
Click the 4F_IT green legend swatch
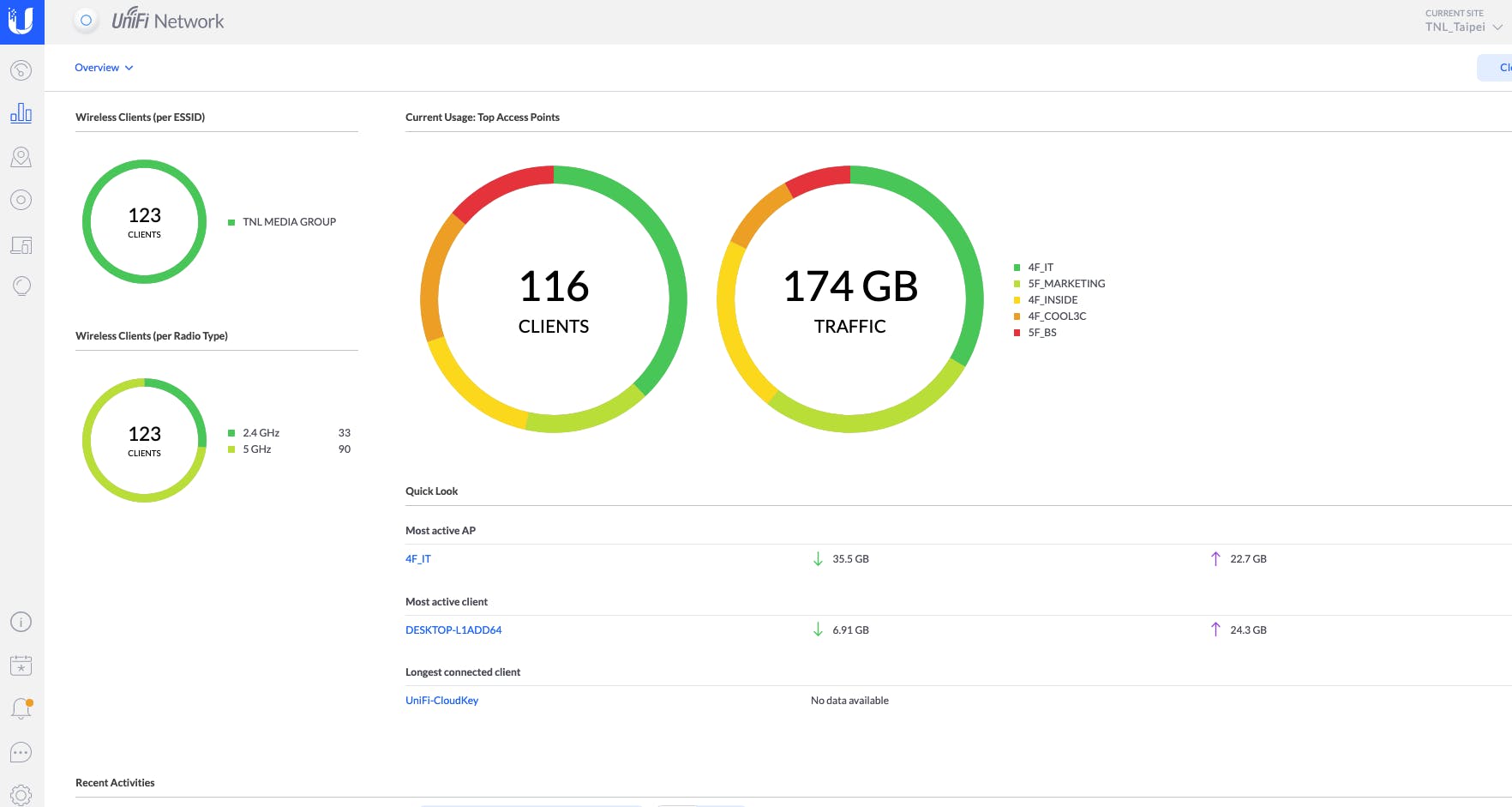pos(1017,268)
